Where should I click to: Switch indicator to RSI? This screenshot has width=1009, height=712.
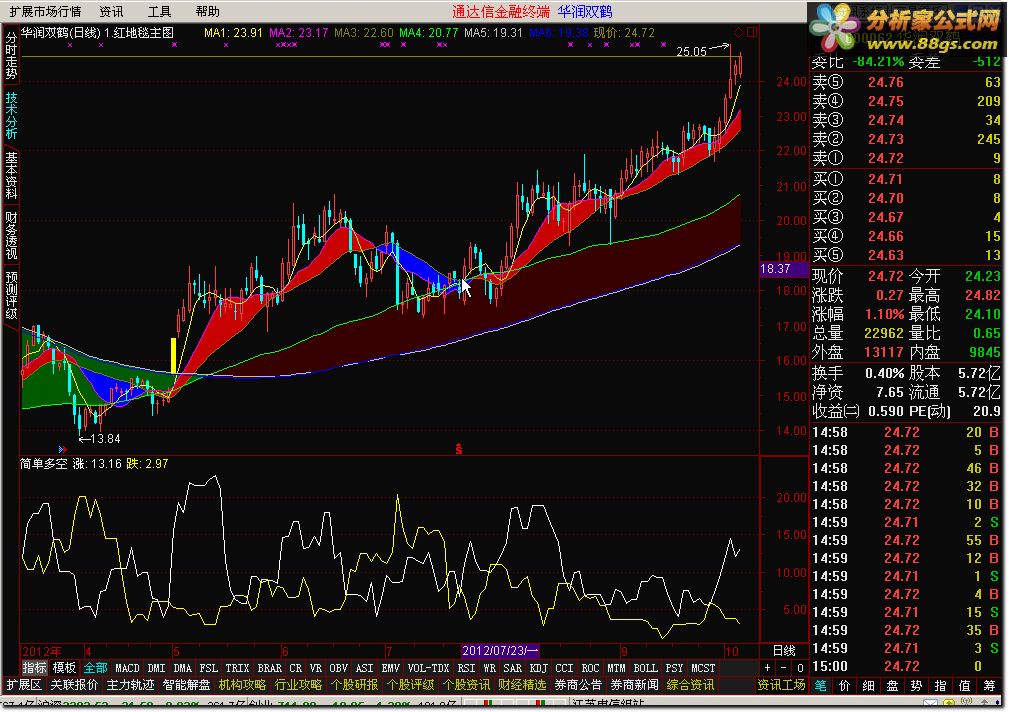[466, 668]
